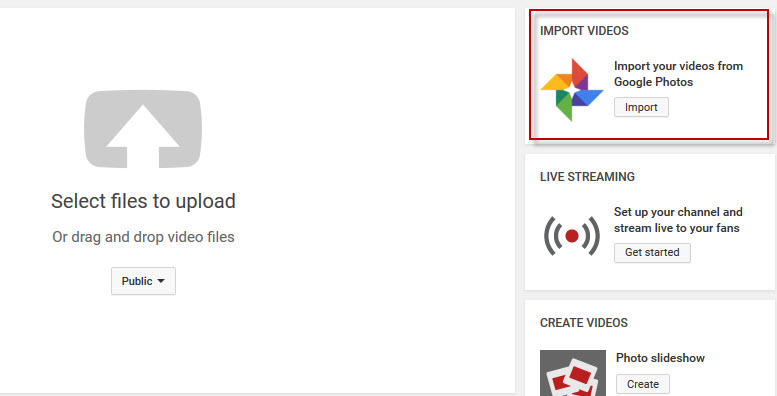Open the Public privacy dropdown

143,281
